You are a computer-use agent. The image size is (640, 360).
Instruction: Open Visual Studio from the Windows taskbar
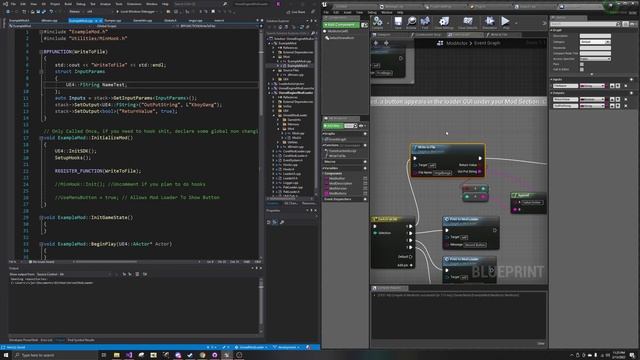pyautogui.click(x=129, y=355)
